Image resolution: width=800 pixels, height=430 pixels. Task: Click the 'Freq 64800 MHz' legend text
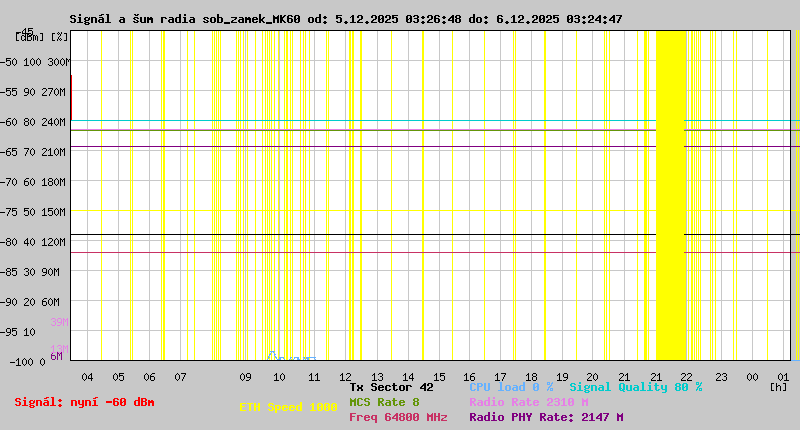click(398, 417)
